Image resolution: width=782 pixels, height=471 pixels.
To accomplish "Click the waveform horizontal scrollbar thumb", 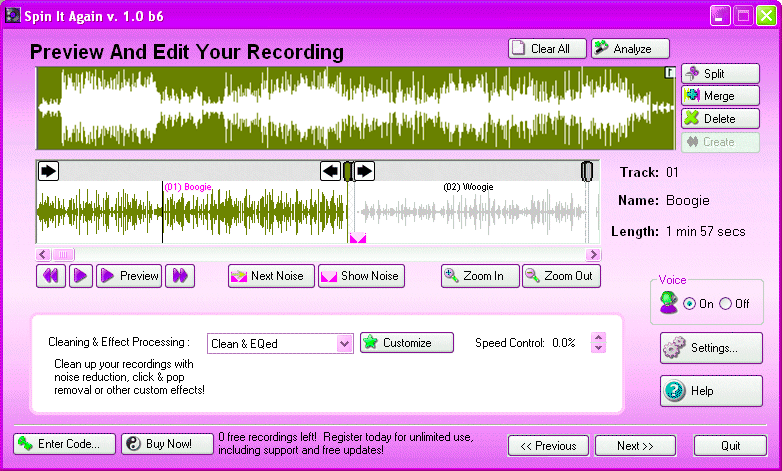I will (x=63, y=254).
